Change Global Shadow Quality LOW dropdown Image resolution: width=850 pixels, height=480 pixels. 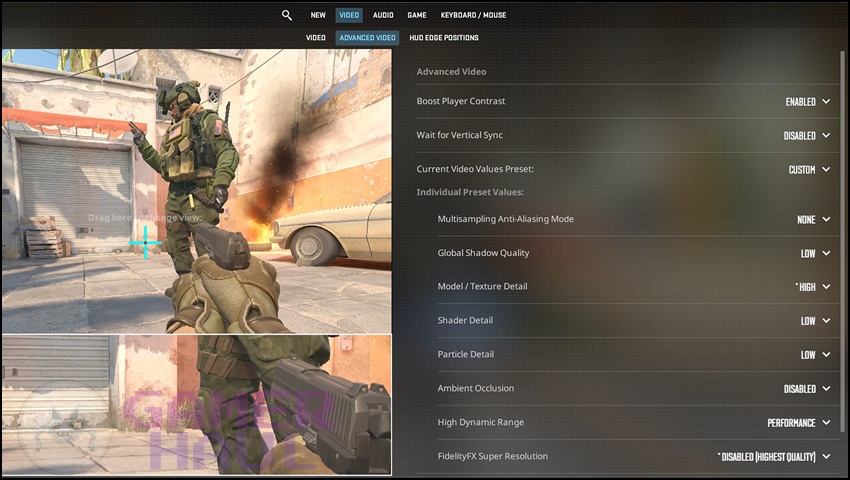point(816,253)
